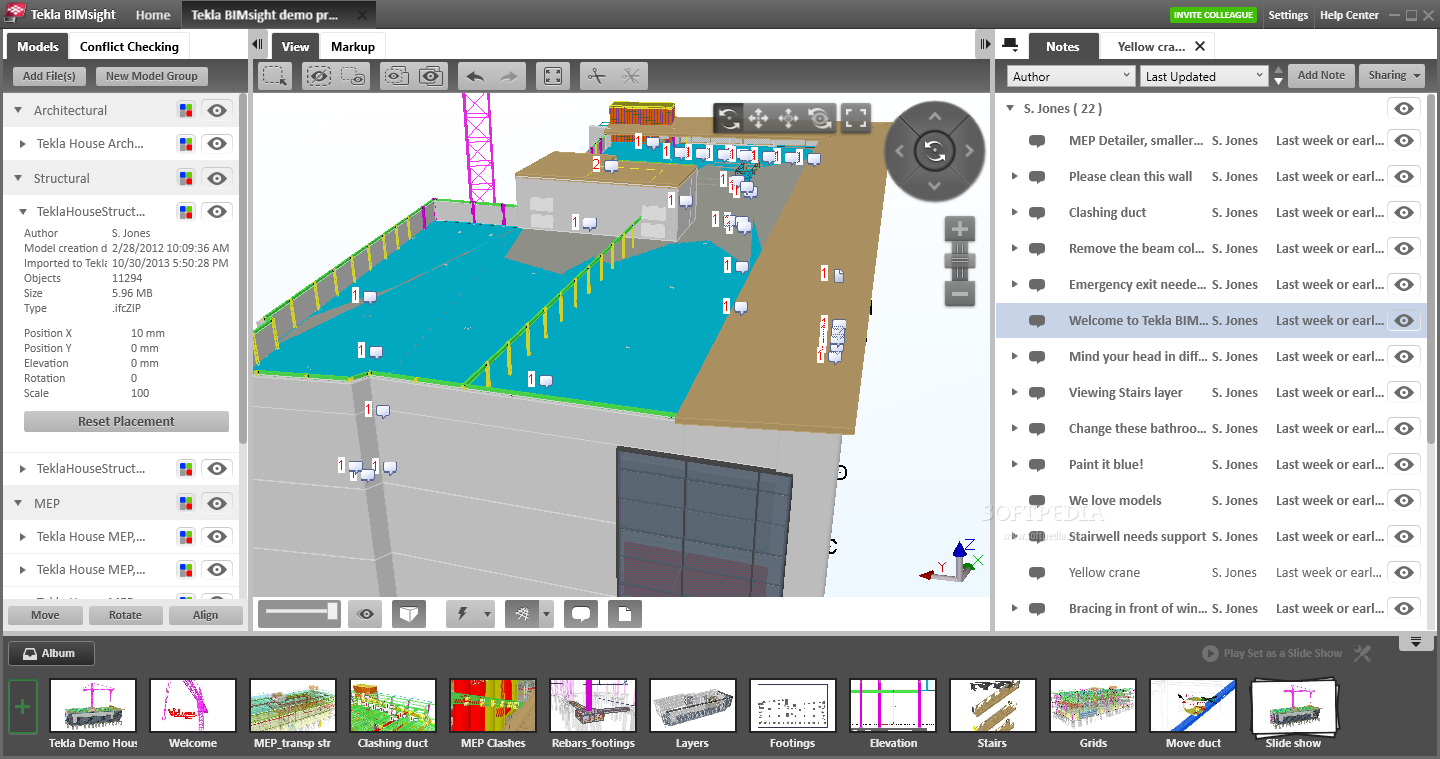Click the Add Note button

pyautogui.click(x=1321, y=75)
